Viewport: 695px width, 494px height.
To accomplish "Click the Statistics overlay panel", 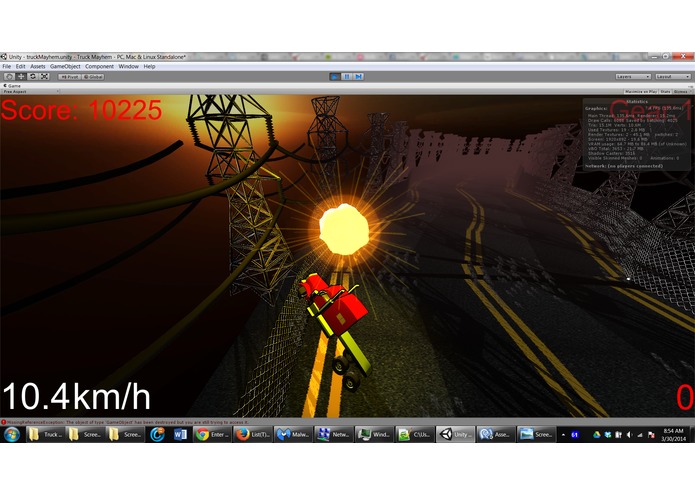I will tap(636, 134).
